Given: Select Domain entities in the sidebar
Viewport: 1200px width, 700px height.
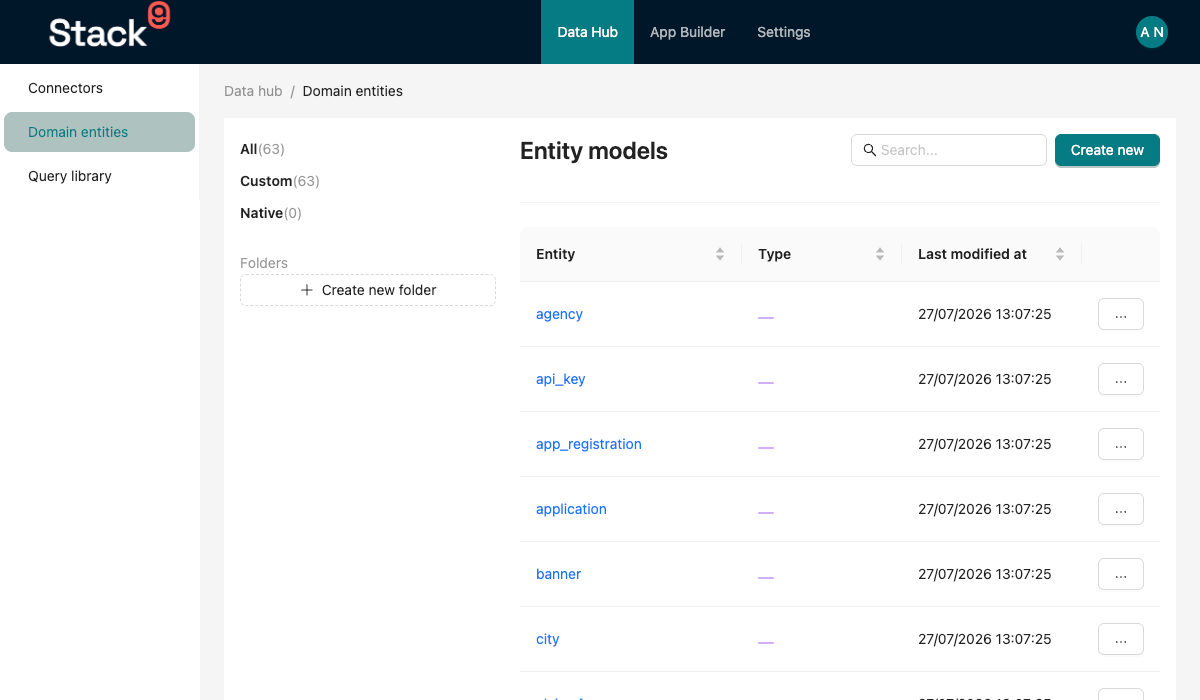Looking at the screenshot, I should 99,132.
